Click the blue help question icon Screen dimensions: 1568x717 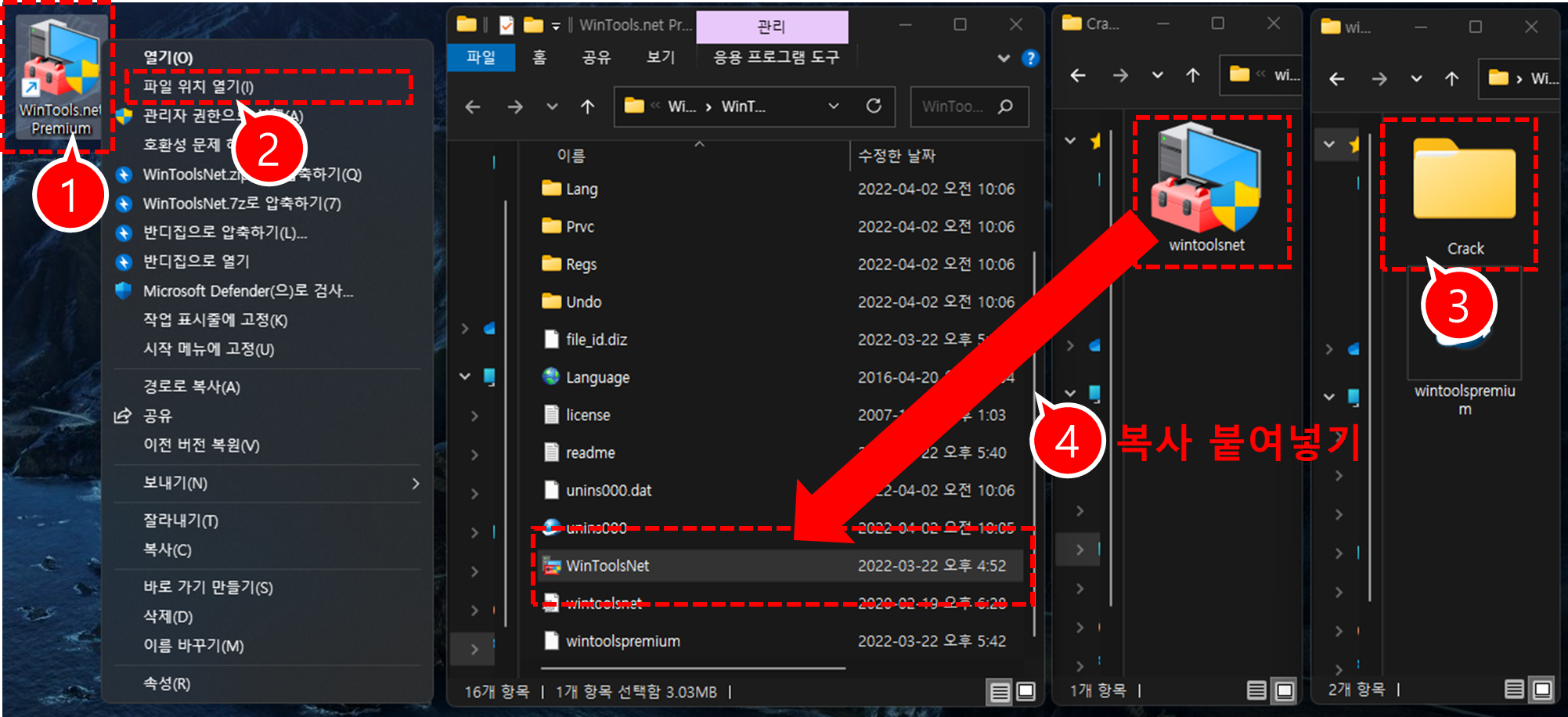1030,58
